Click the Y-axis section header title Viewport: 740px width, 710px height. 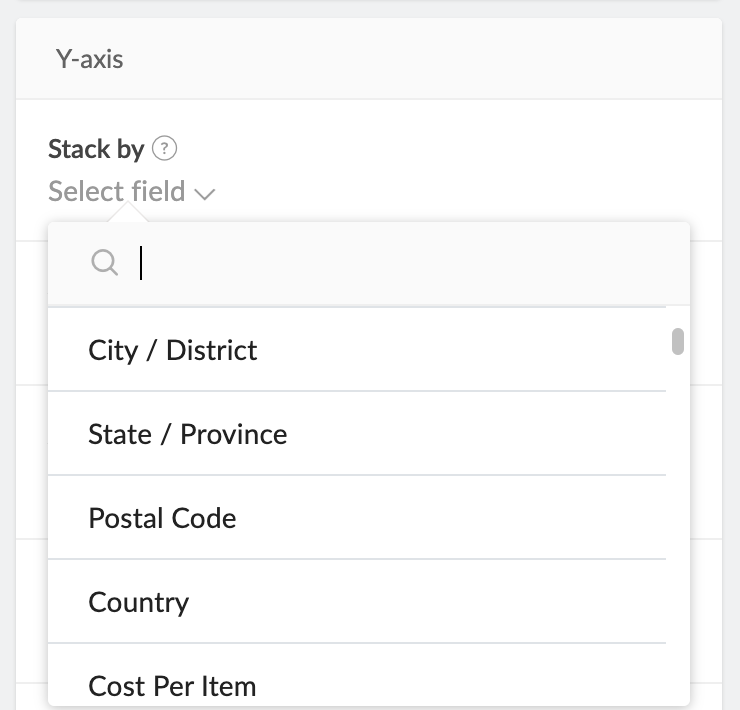90,59
